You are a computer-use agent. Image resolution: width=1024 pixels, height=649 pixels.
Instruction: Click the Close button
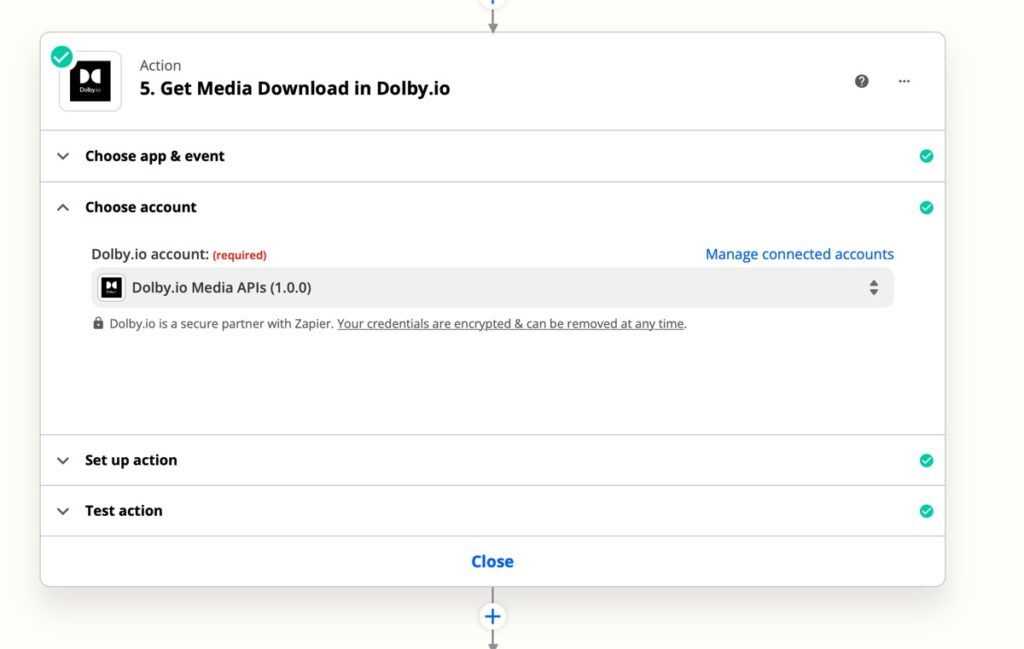tap(492, 562)
